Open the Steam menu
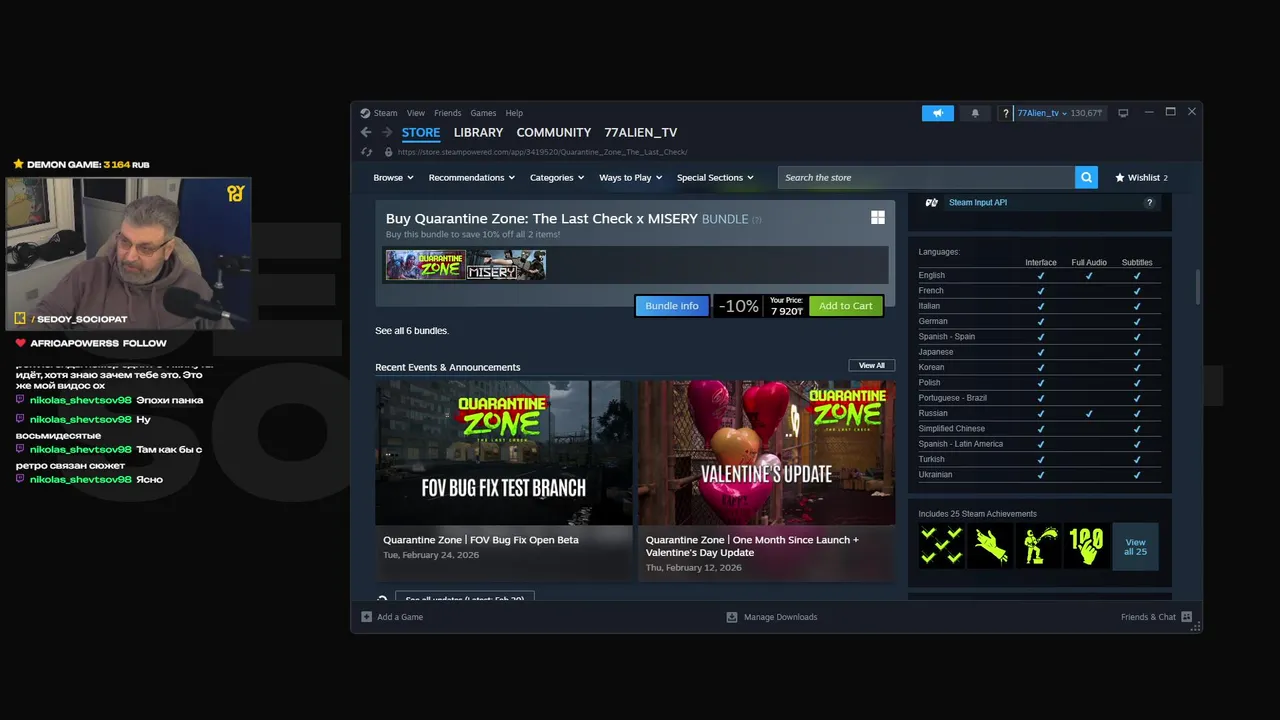Screen dimensions: 1280x720 click(386, 113)
